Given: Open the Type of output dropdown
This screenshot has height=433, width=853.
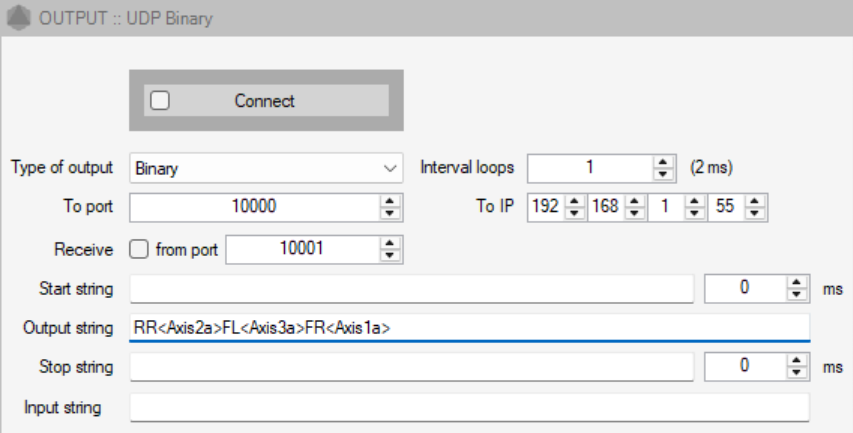Looking at the screenshot, I should (x=266, y=168).
